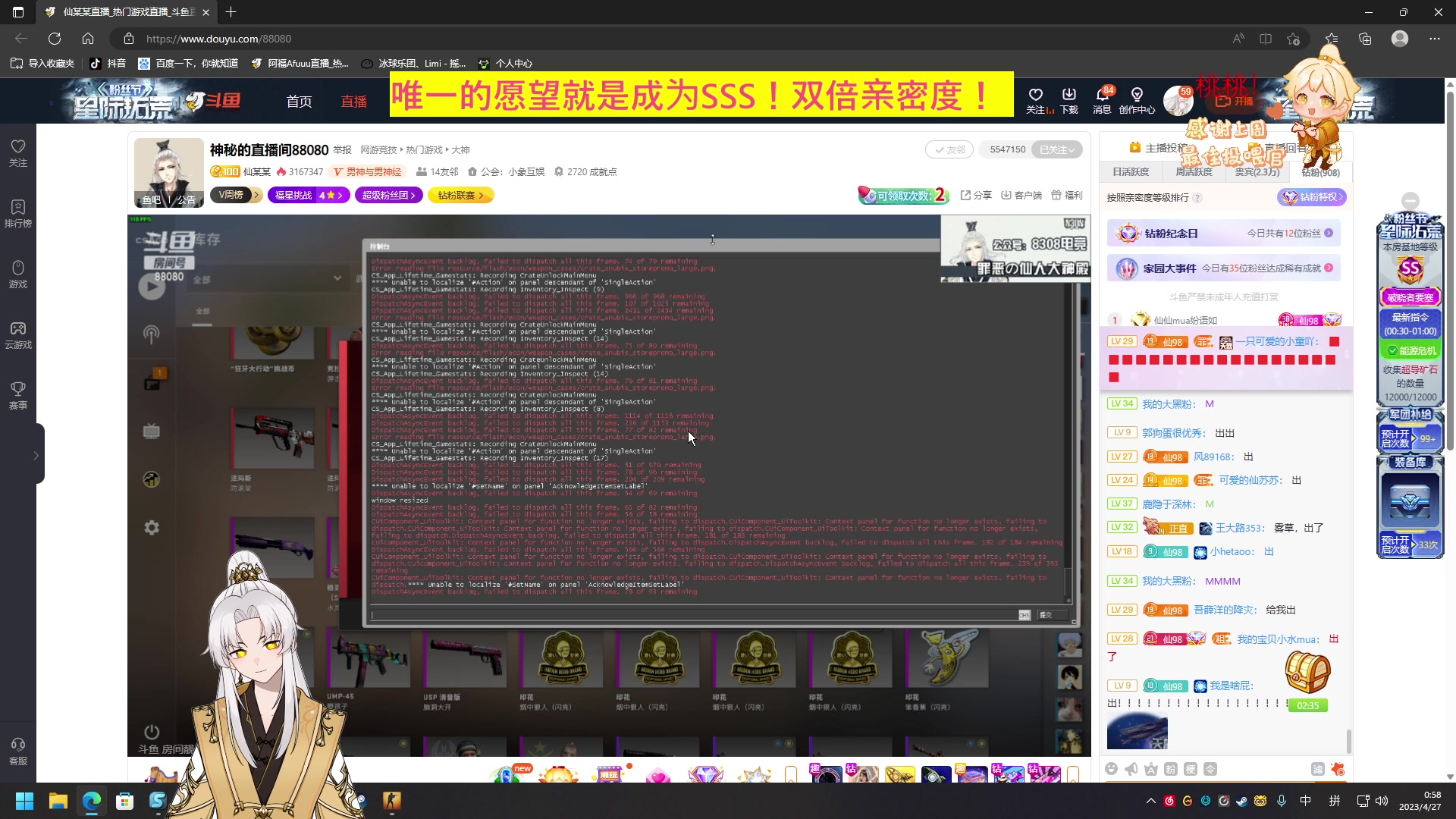This screenshot has width=1456, height=819.
Task: Open the 抖音 bookmark in the bookmarks bar
Action: [x=107, y=64]
